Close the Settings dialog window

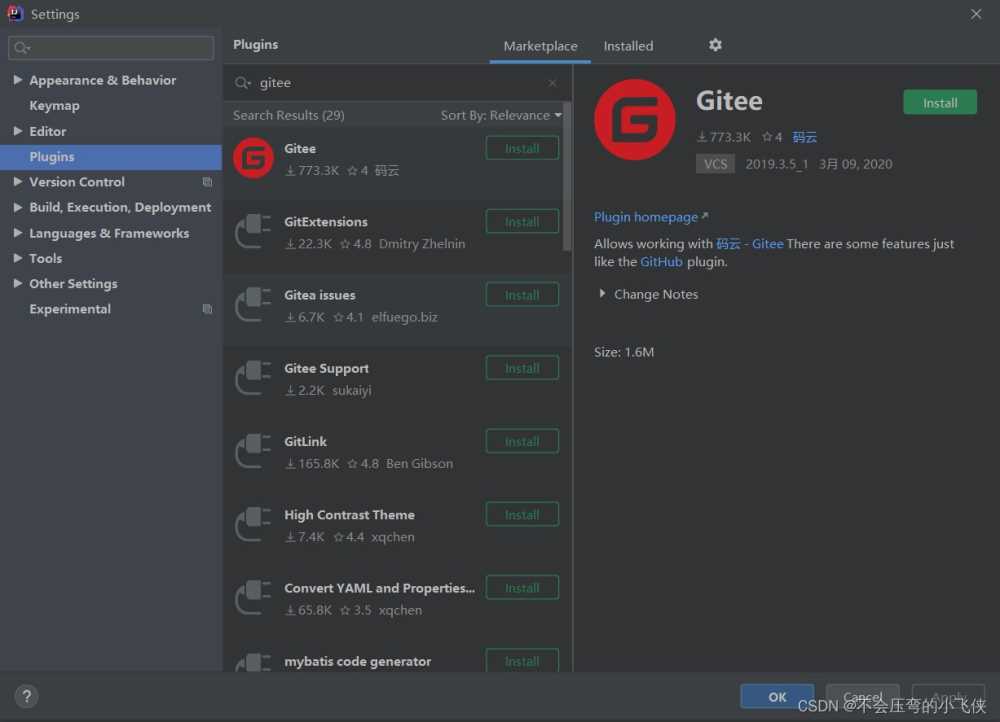pyautogui.click(x=976, y=14)
